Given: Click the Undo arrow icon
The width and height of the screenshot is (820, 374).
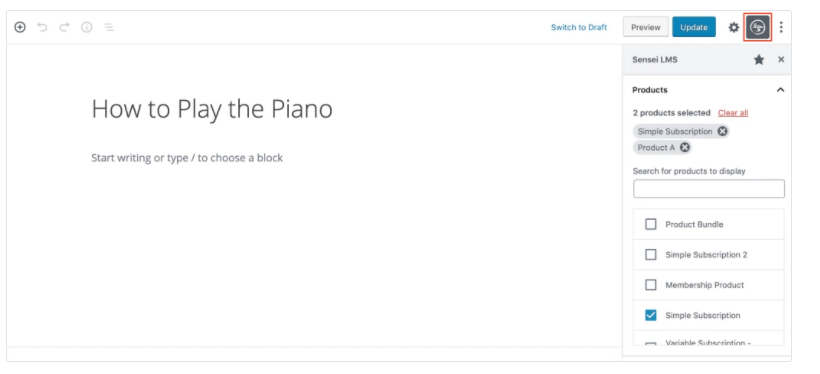Looking at the screenshot, I should 42,27.
